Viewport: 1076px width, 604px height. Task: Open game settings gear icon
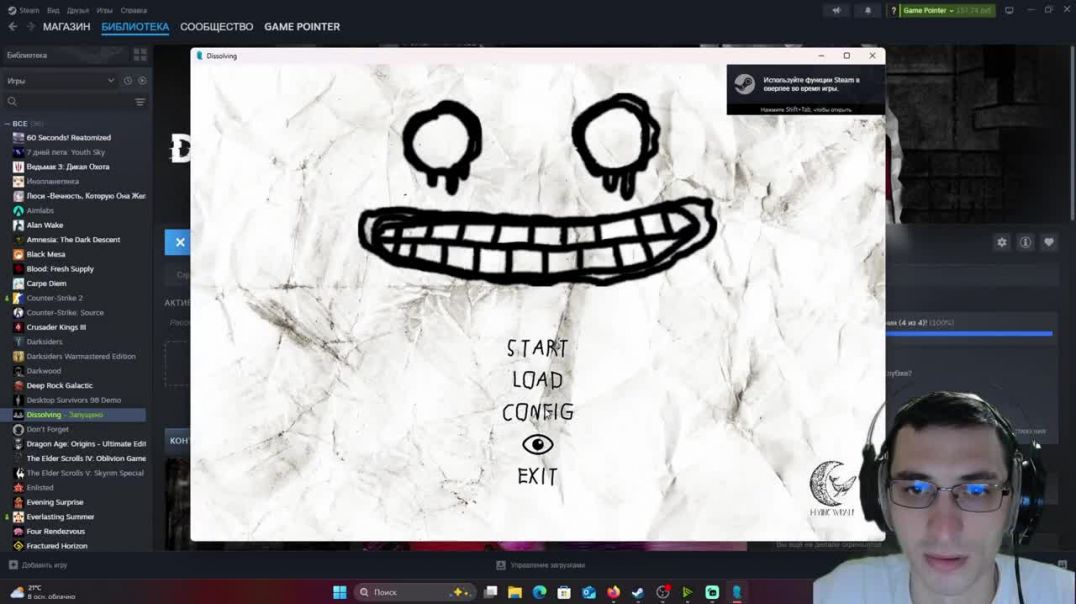[1002, 242]
